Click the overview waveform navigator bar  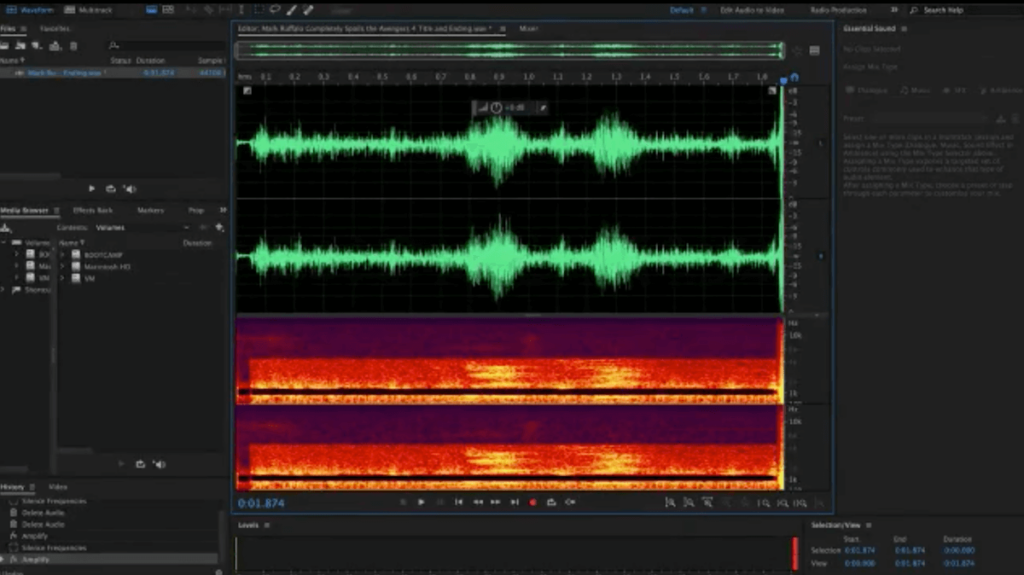click(x=509, y=50)
